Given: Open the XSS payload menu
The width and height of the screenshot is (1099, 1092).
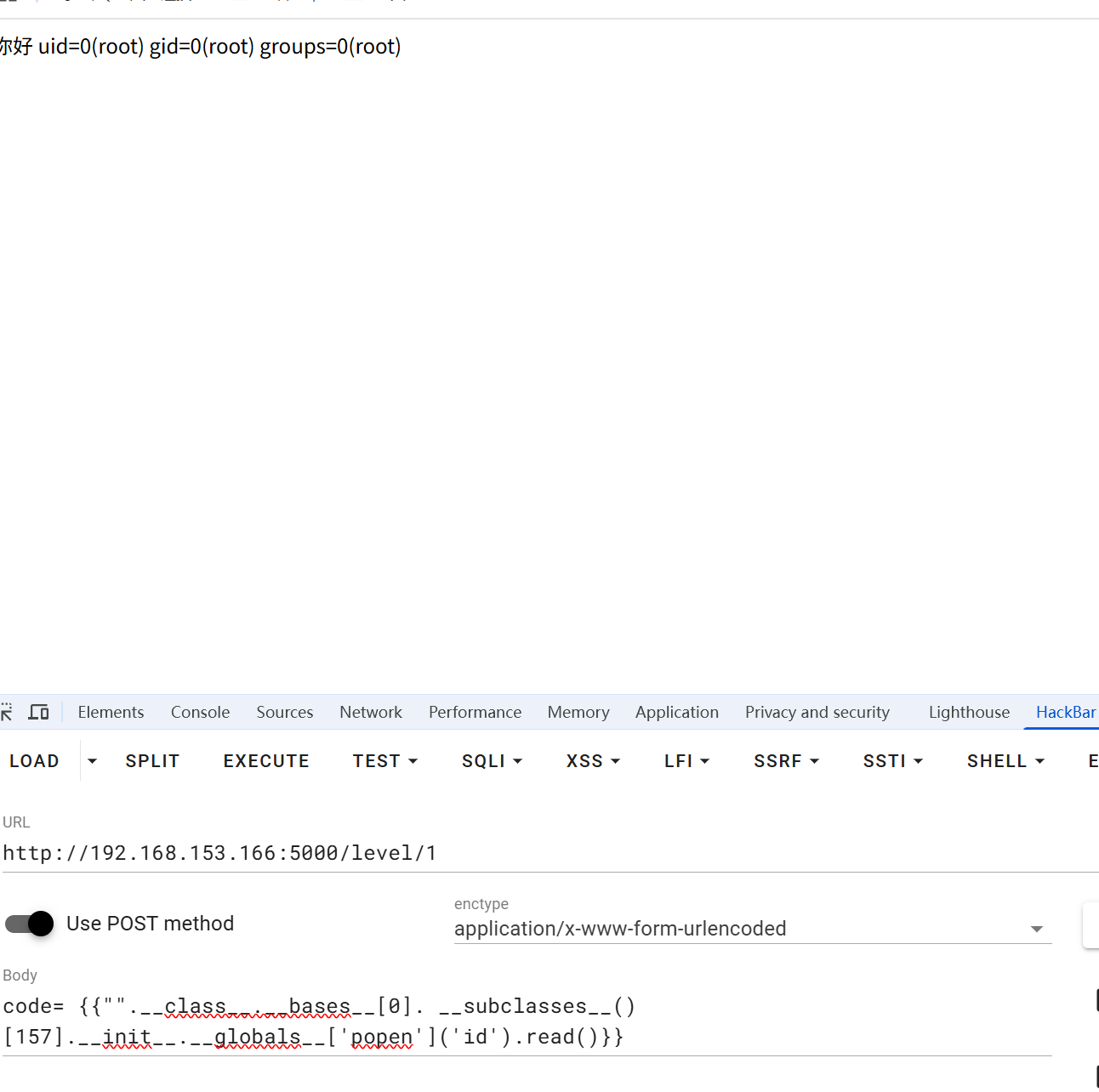Looking at the screenshot, I should [593, 761].
